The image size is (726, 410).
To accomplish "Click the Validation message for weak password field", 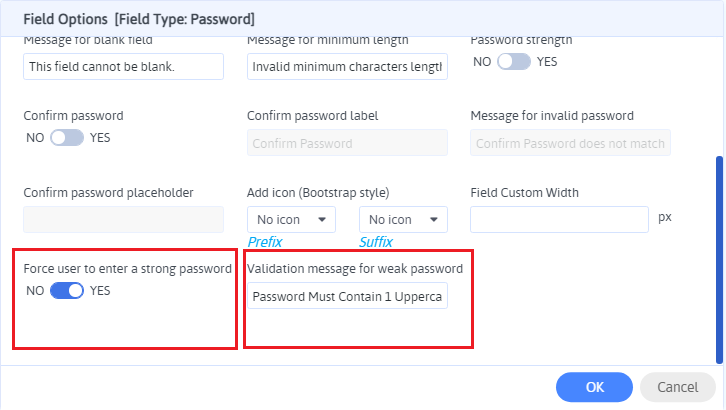I will tap(347, 296).
